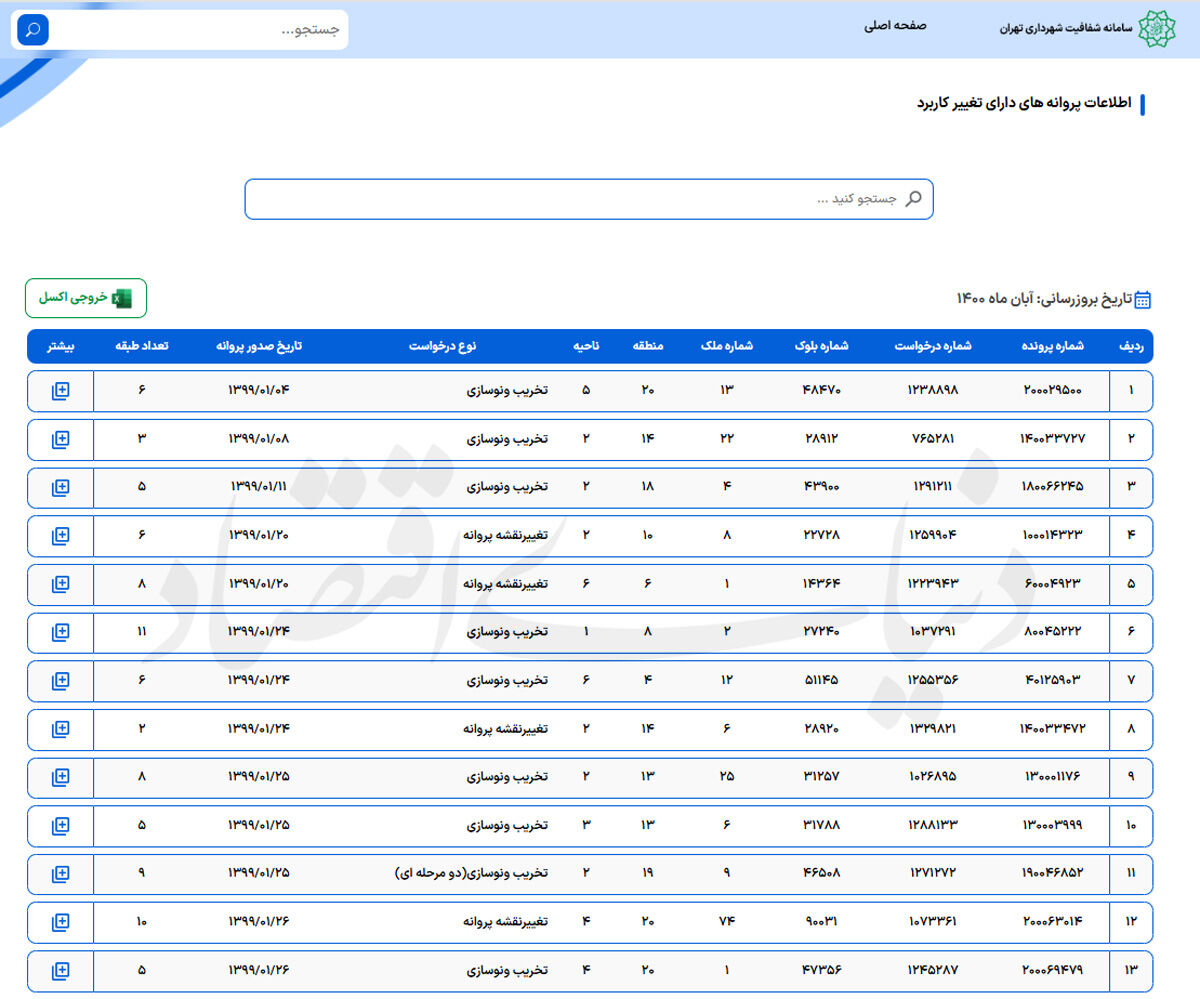Click request number ۱۲۷۱۲۷۲ in row 11
Screen dimensions: 1200x999
click(x=933, y=873)
